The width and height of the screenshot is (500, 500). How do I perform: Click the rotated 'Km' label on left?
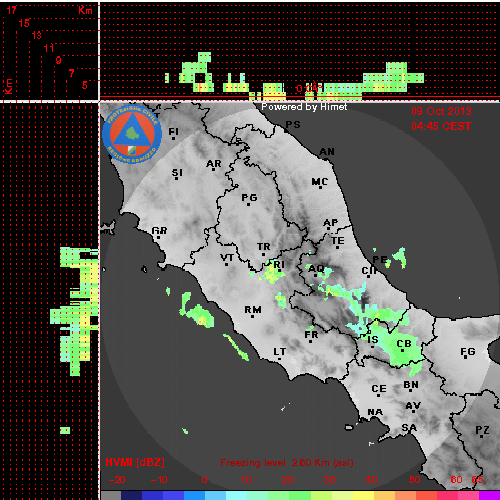point(8,87)
